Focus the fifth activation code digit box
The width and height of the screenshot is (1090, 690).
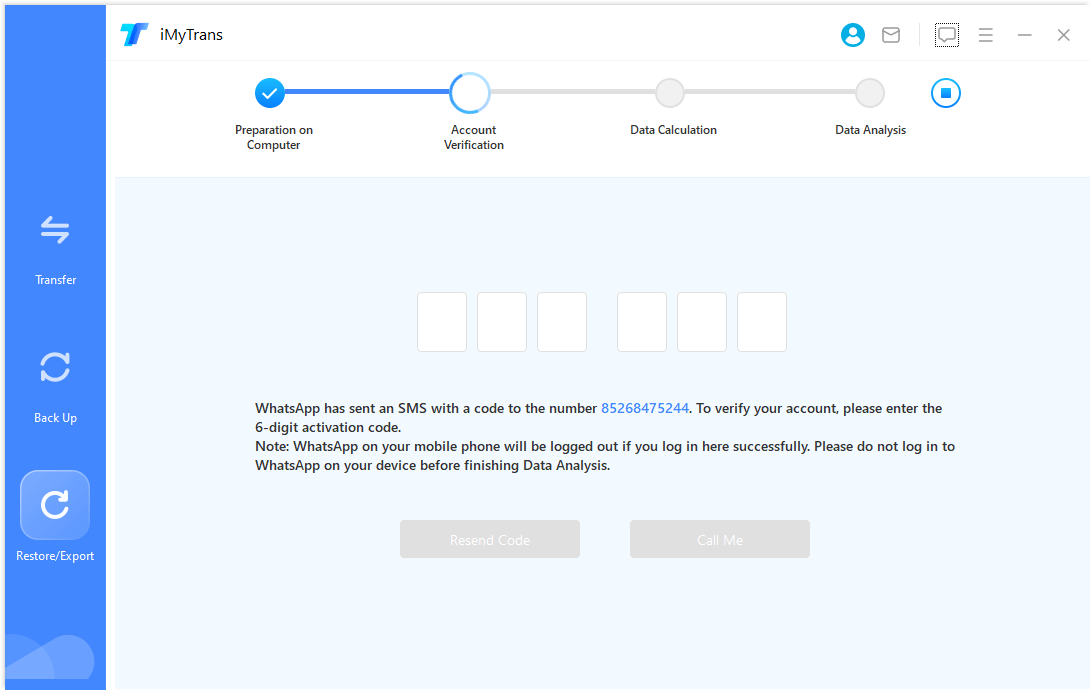[701, 322]
